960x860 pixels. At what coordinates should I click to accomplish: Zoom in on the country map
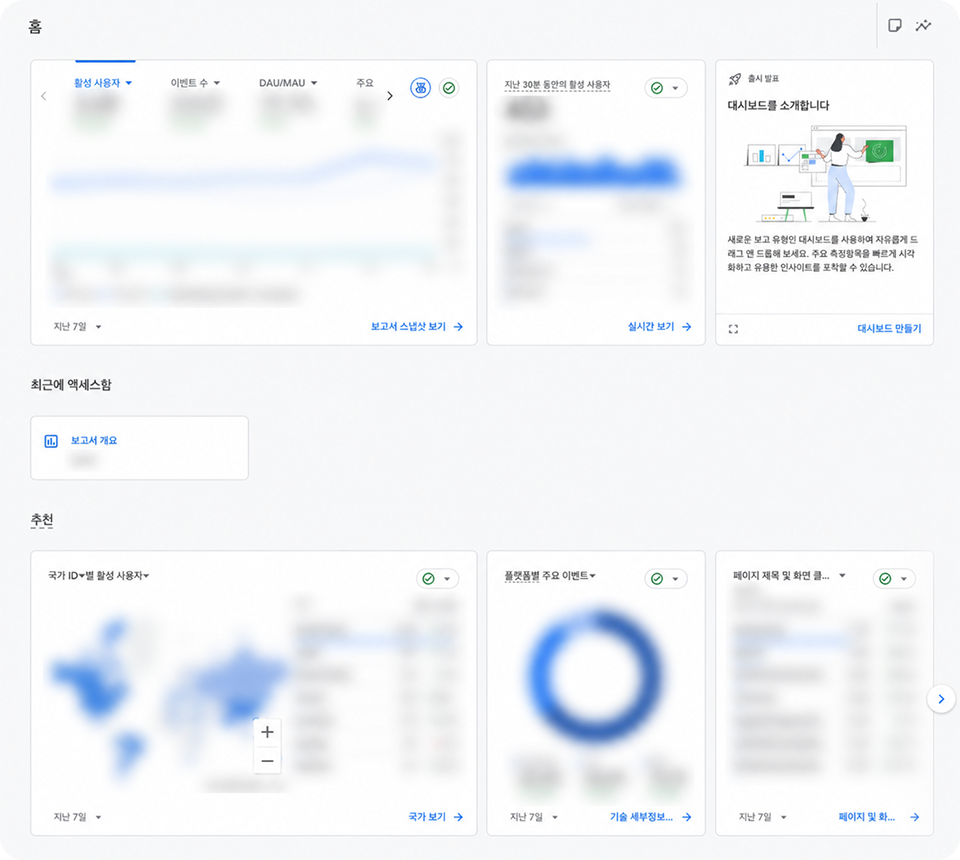[268, 732]
